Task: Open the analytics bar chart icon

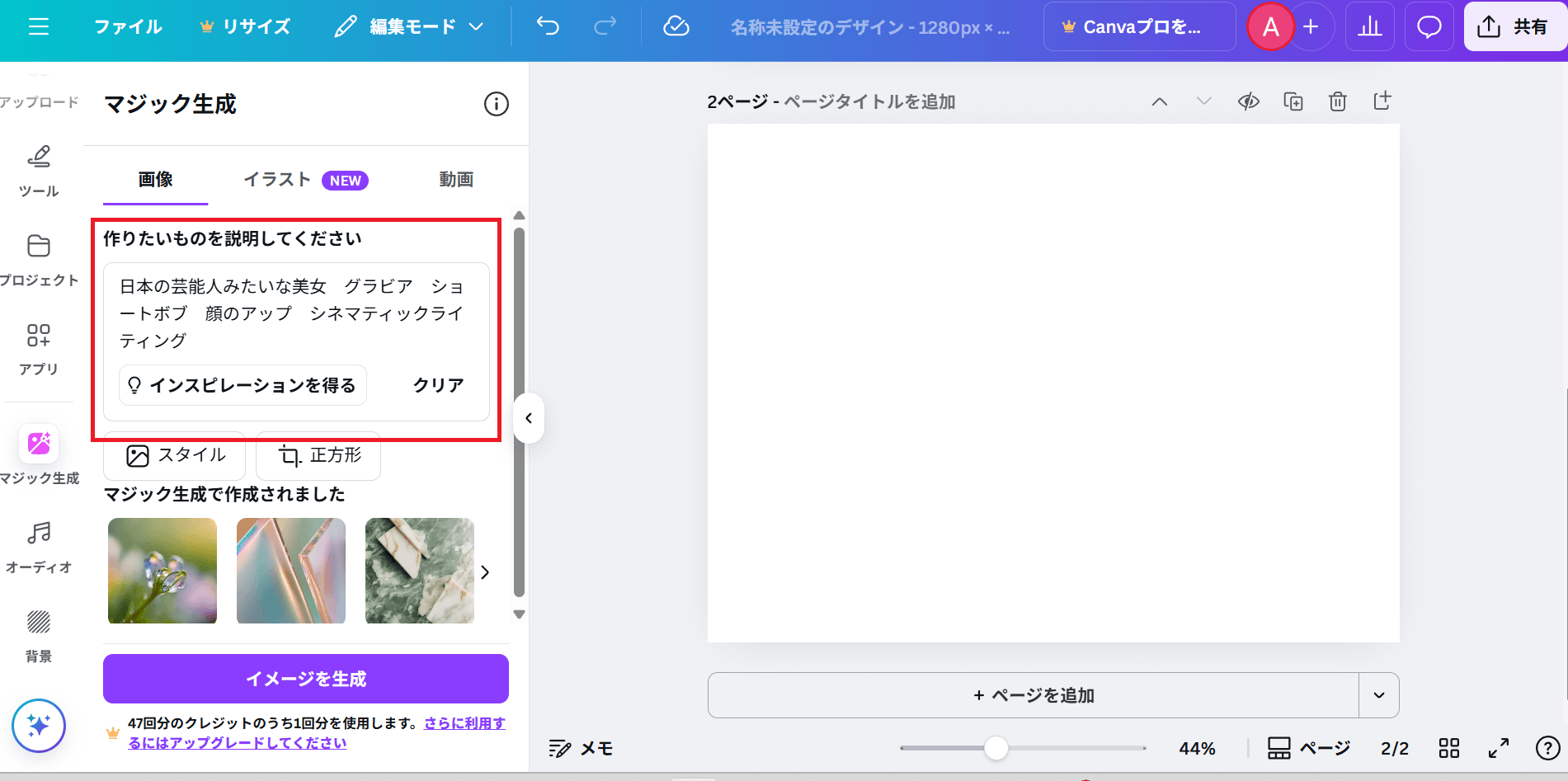Action: tap(1370, 27)
